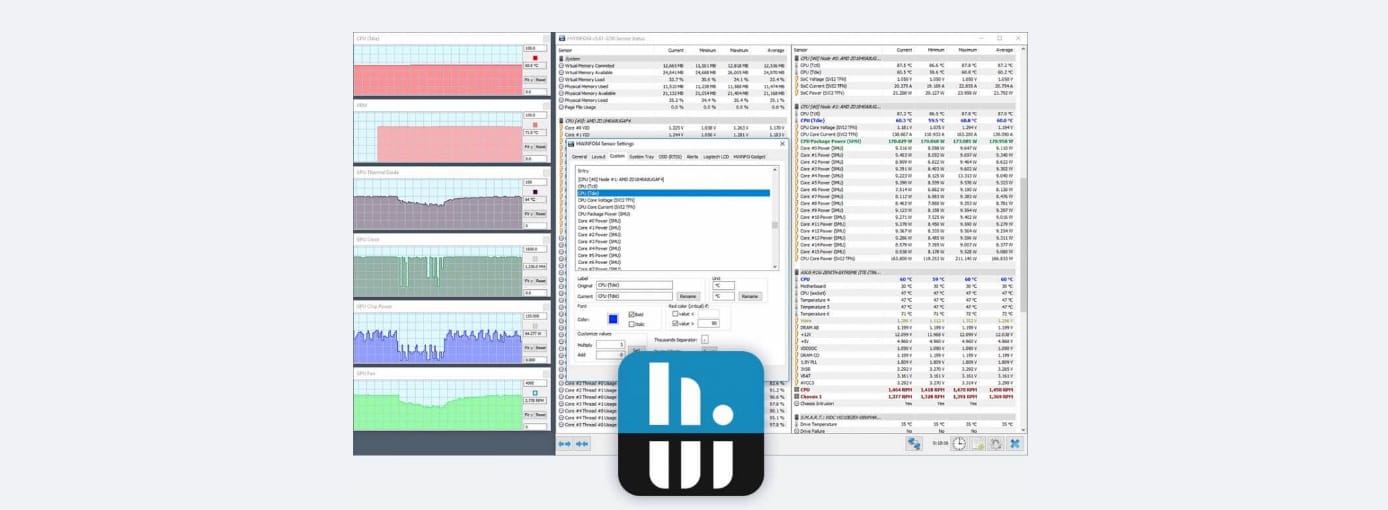Open the General tab in Sensor Settings
The width and height of the screenshot is (1388, 510).
pyautogui.click(x=579, y=157)
